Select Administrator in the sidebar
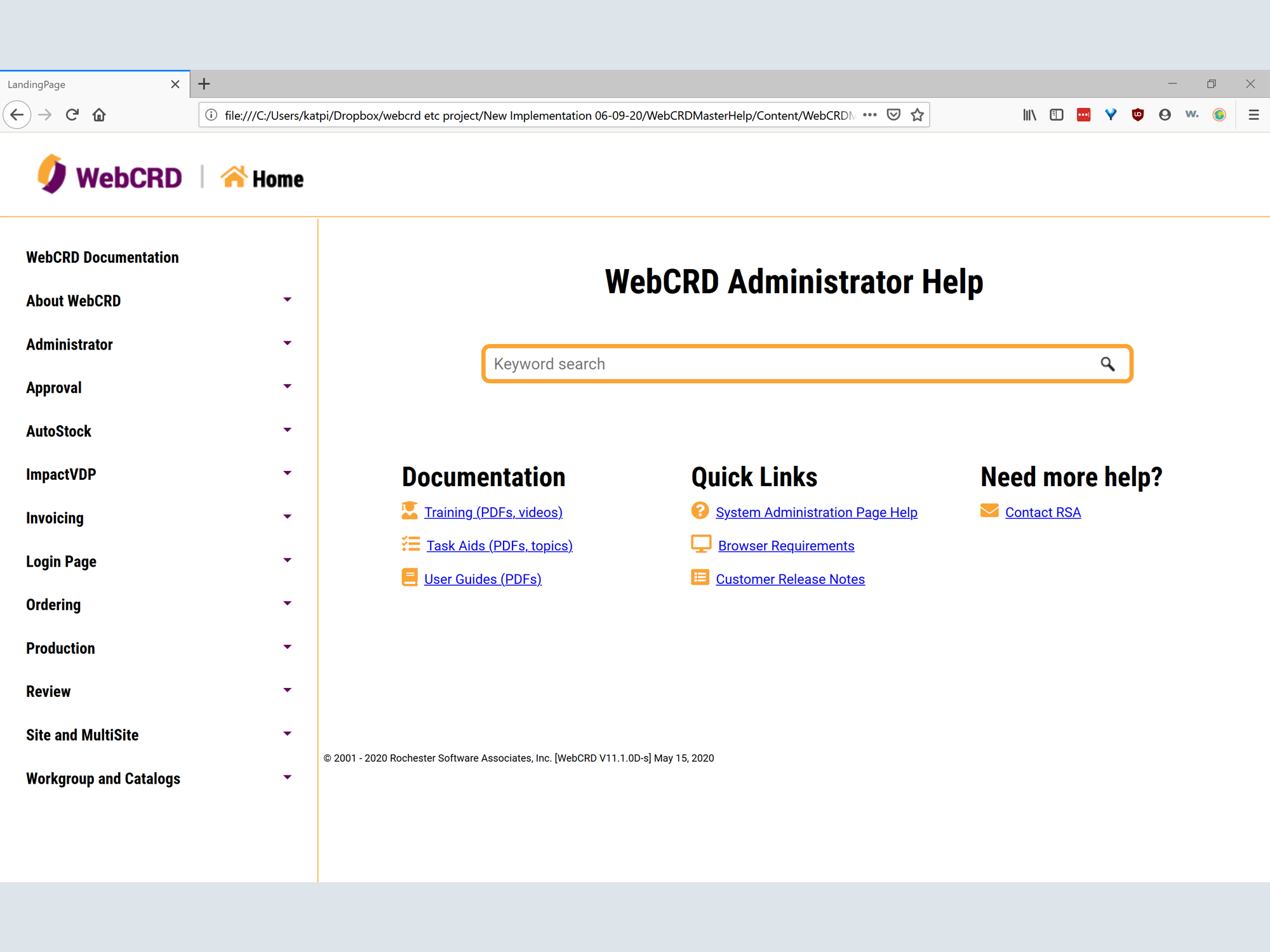1270x952 pixels. click(x=69, y=344)
